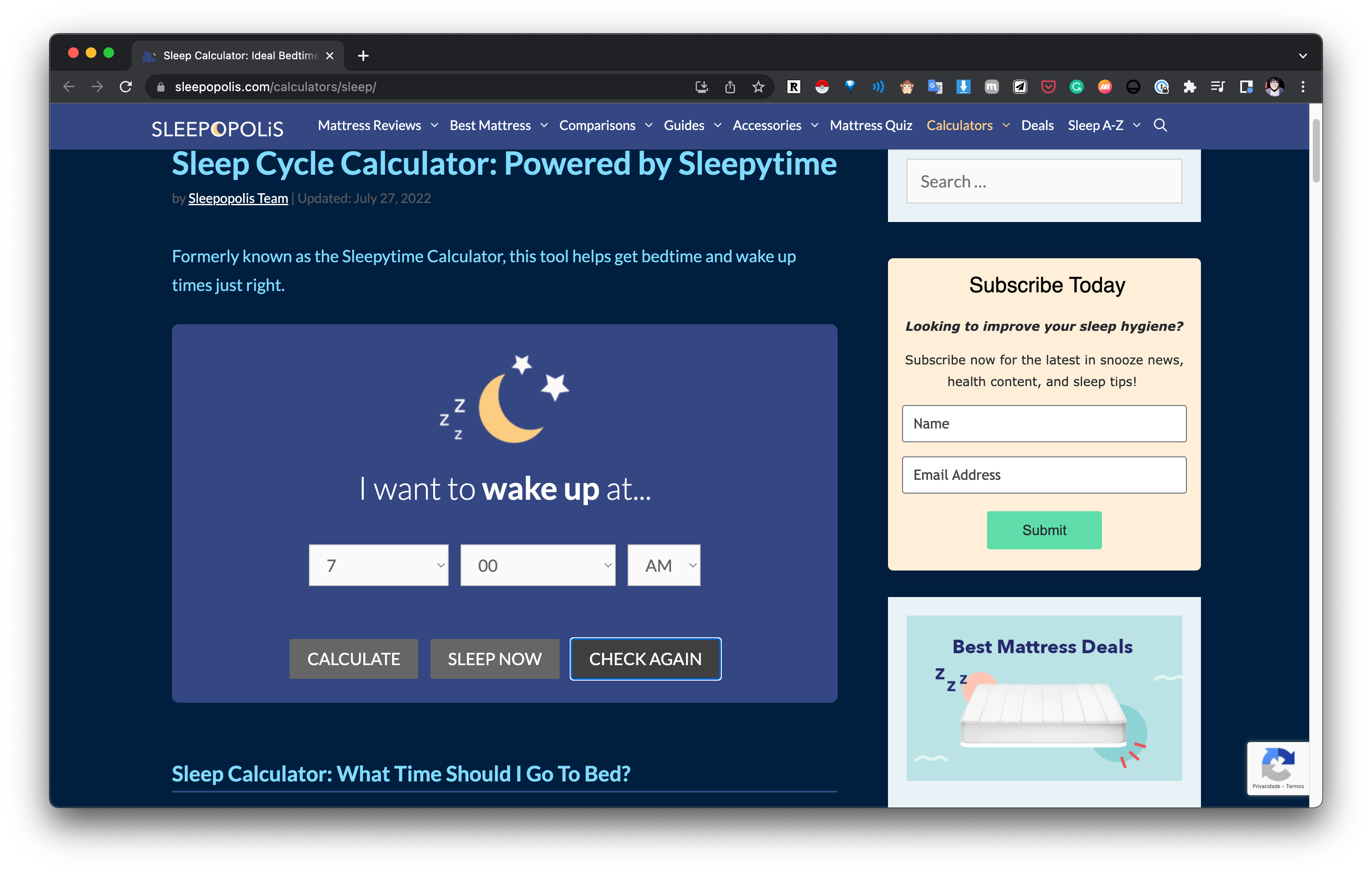Expand the Mattress Reviews menu chevron
The height and width of the screenshot is (873, 1372).
pyautogui.click(x=435, y=126)
